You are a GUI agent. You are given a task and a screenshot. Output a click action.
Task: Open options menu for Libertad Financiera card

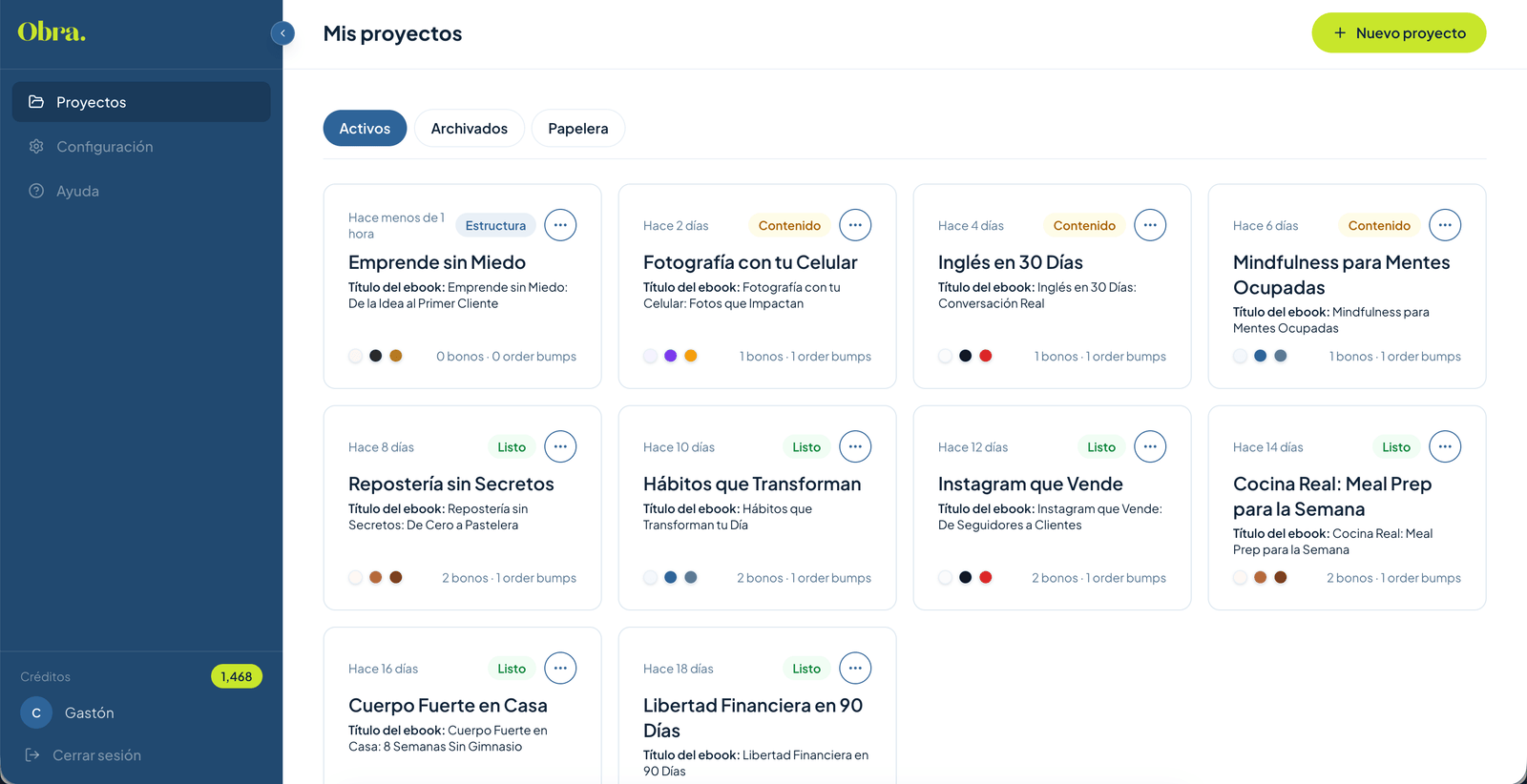855,668
